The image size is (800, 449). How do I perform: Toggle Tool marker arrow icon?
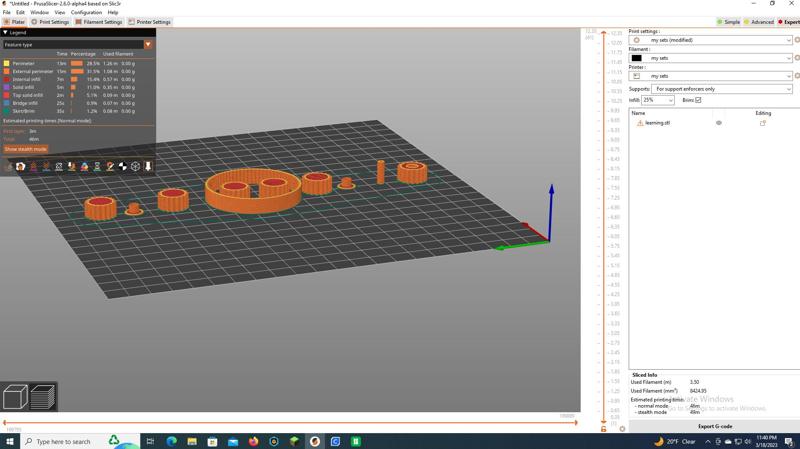(148, 166)
